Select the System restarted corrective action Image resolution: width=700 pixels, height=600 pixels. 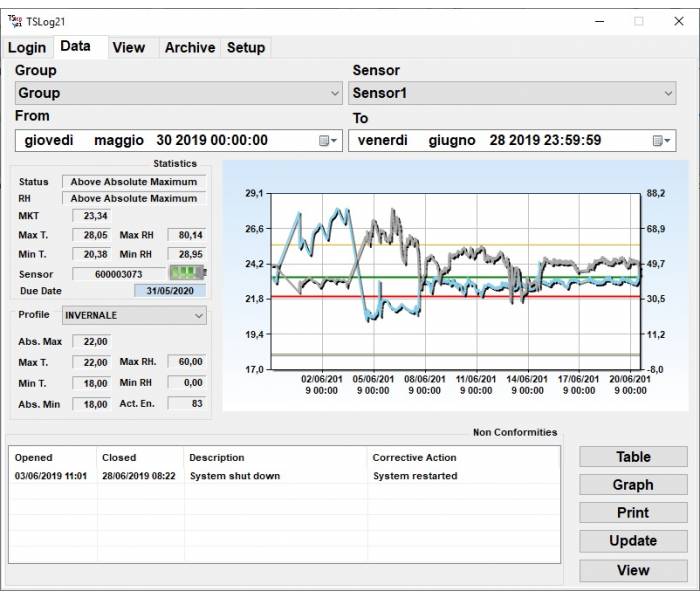415,476
